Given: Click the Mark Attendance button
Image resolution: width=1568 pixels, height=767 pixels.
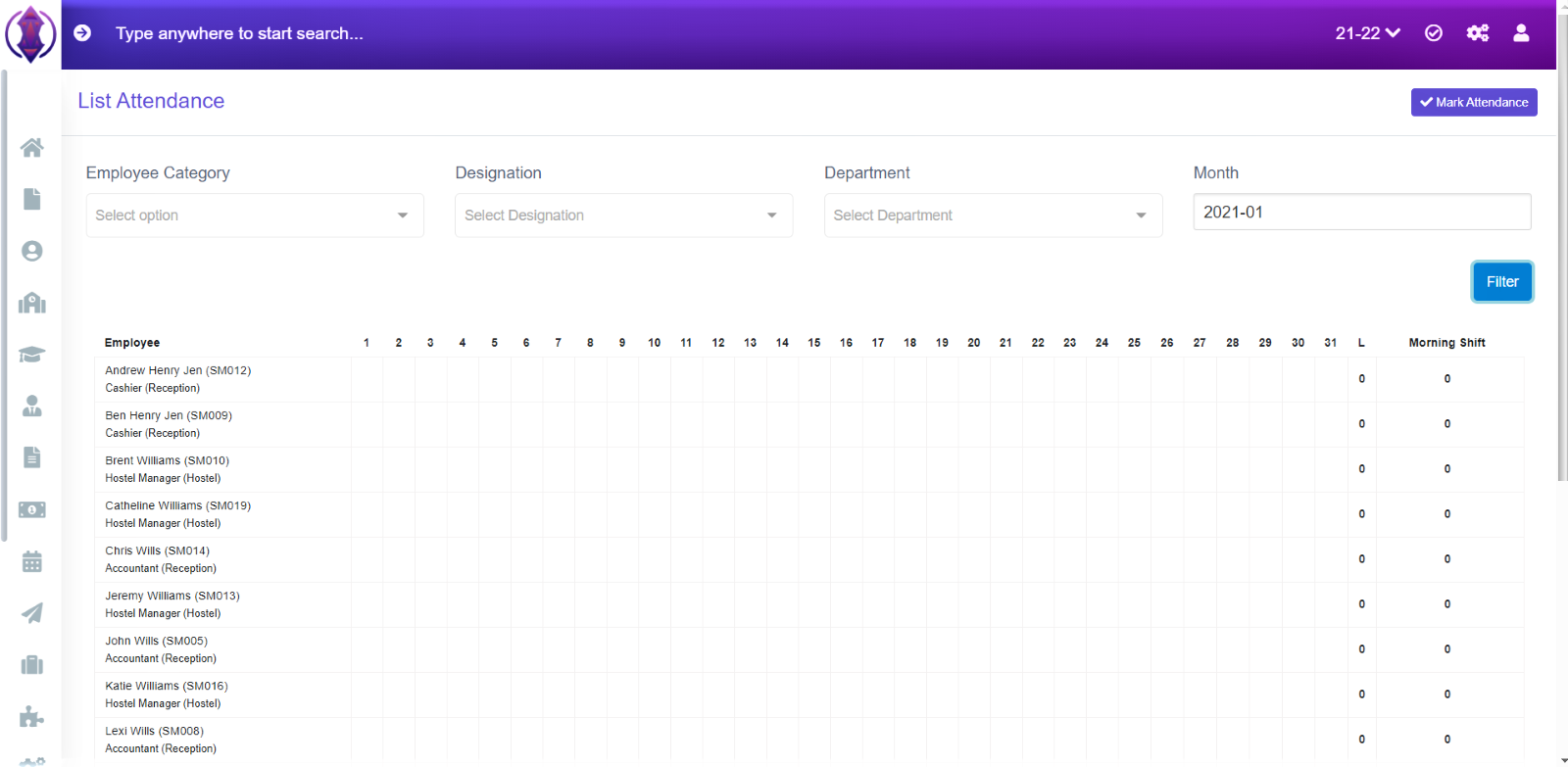Looking at the screenshot, I should (x=1474, y=102).
